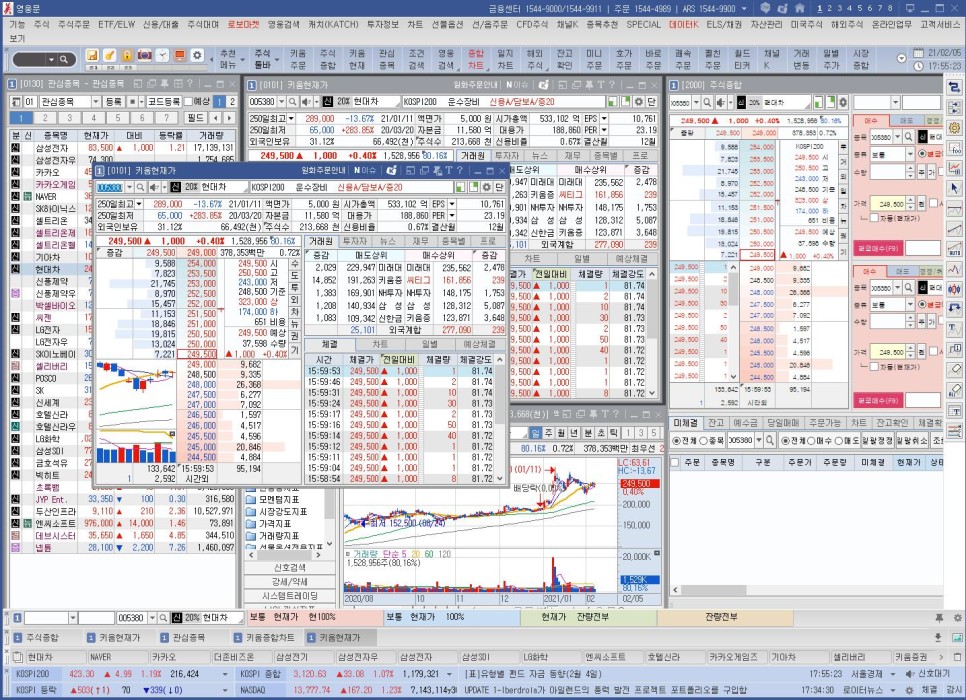Click the pin icon in 관심종목 window title
The image size is (966, 700).
(x=164, y=83)
